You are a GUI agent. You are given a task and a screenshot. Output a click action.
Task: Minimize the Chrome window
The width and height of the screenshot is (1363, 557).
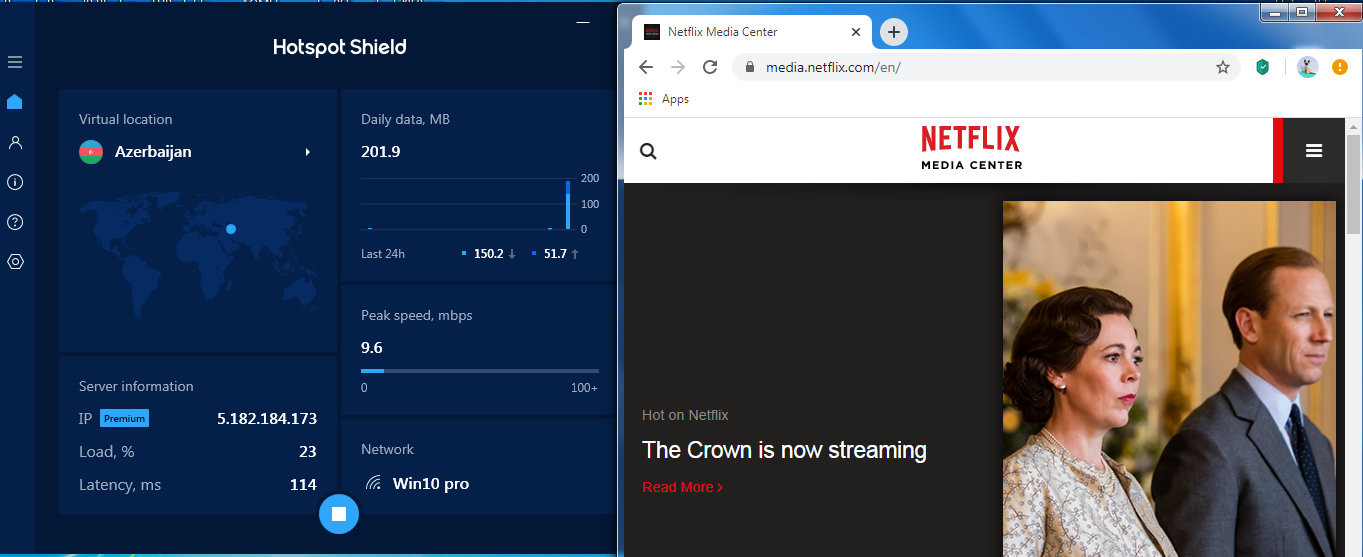click(1275, 12)
